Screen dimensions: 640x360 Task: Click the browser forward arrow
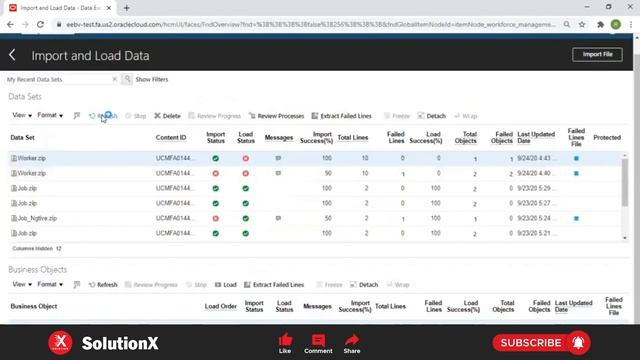(25, 24)
